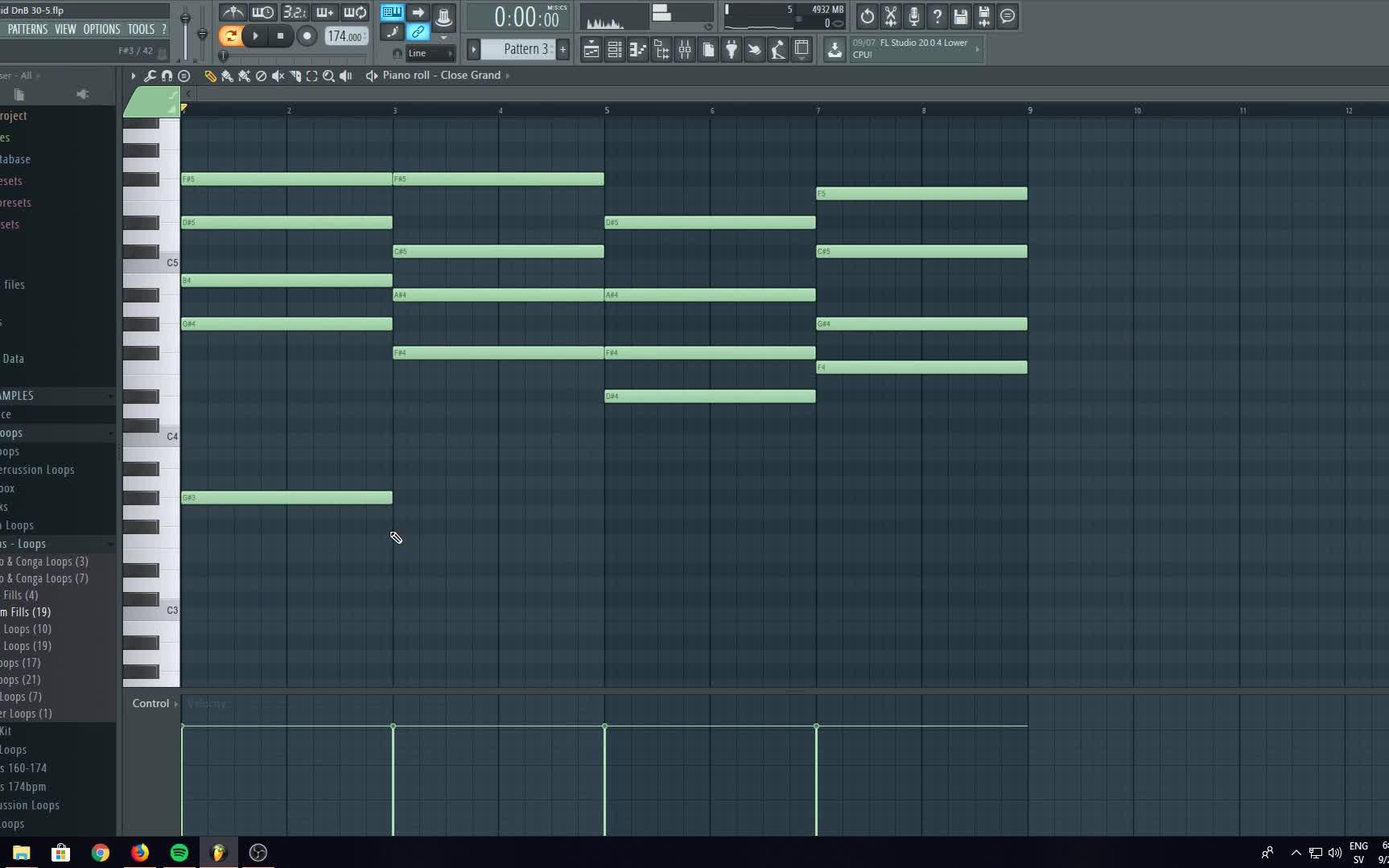This screenshot has width=1389, height=868.
Task: Expand the FL Studio news panel arrow
Action: [x=977, y=49]
